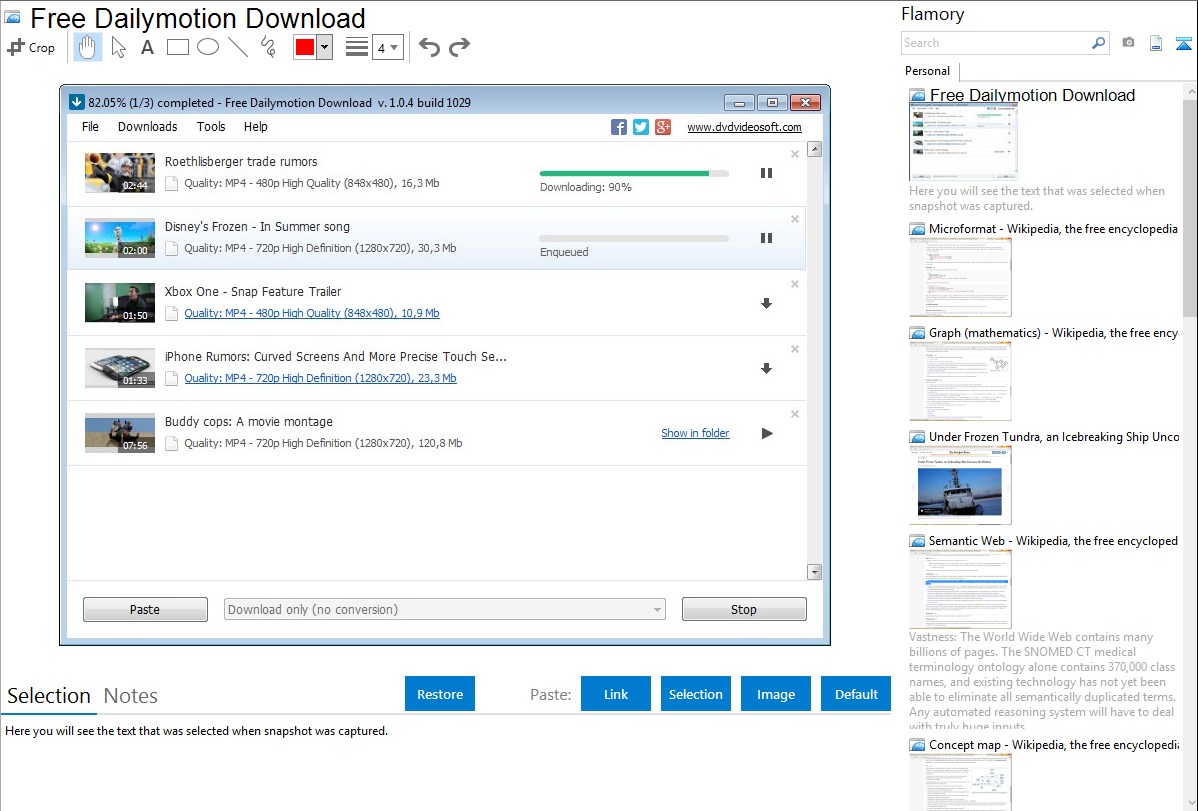Viewport: 1198px width, 811px height.
Task: Start downloading Xbox One Snap Feature Trailer
Action: coord(766,303)
